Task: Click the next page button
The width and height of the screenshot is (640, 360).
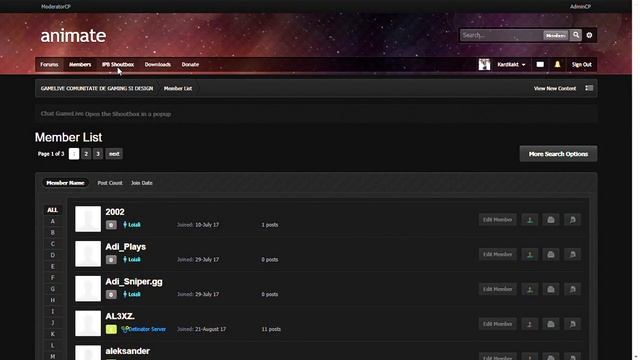Action: pos(114,154)
